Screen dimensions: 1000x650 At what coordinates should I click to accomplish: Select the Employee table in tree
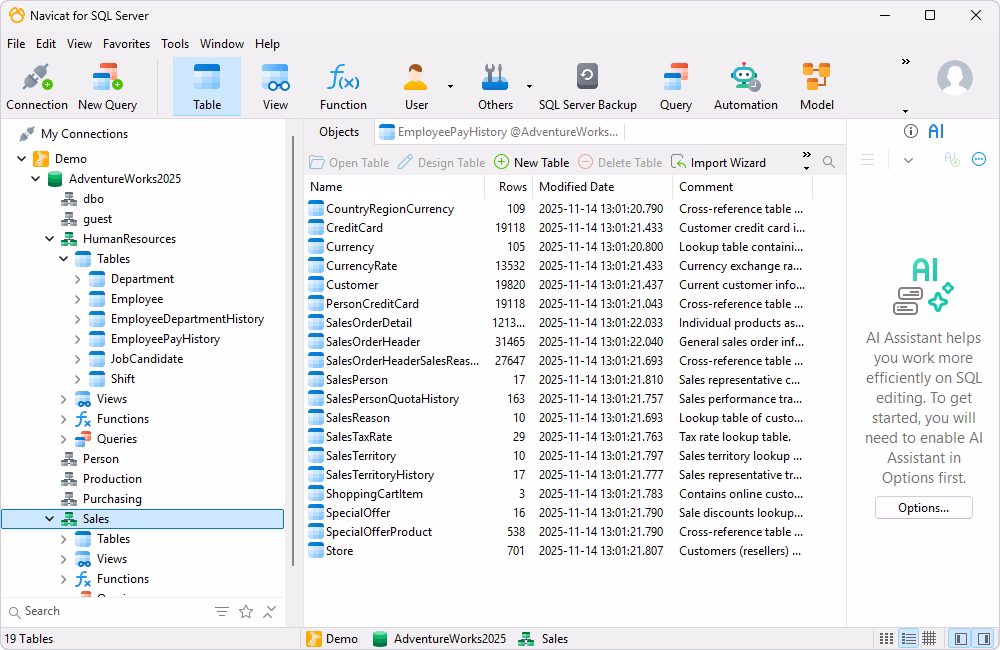pyautogui.click(x=136, y=299)
